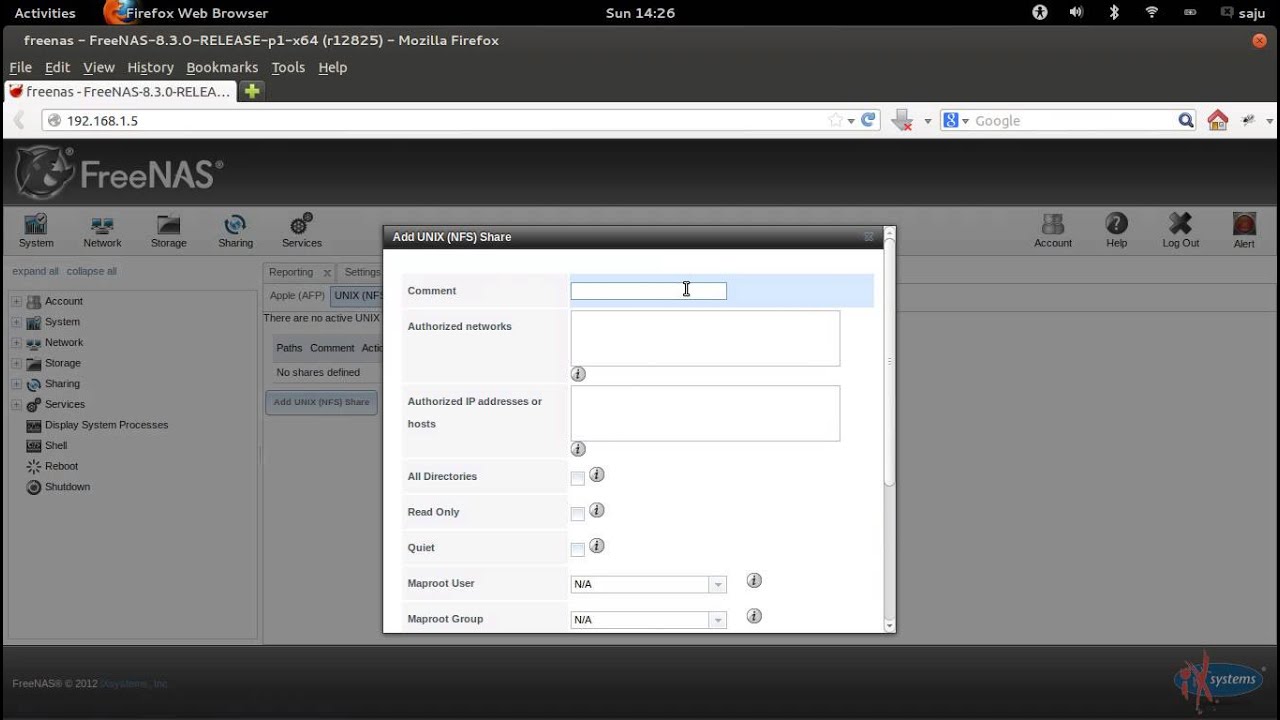The image size is (1280, 720).
Task: Click Add UNIX (NFS) Share button
Action: pos(321,402)
